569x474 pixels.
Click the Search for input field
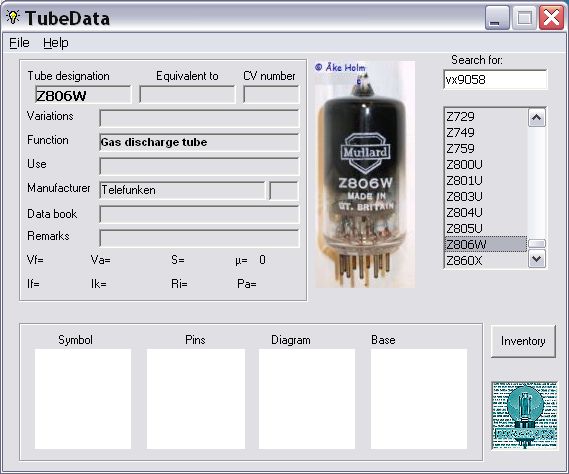coord(495,79)
